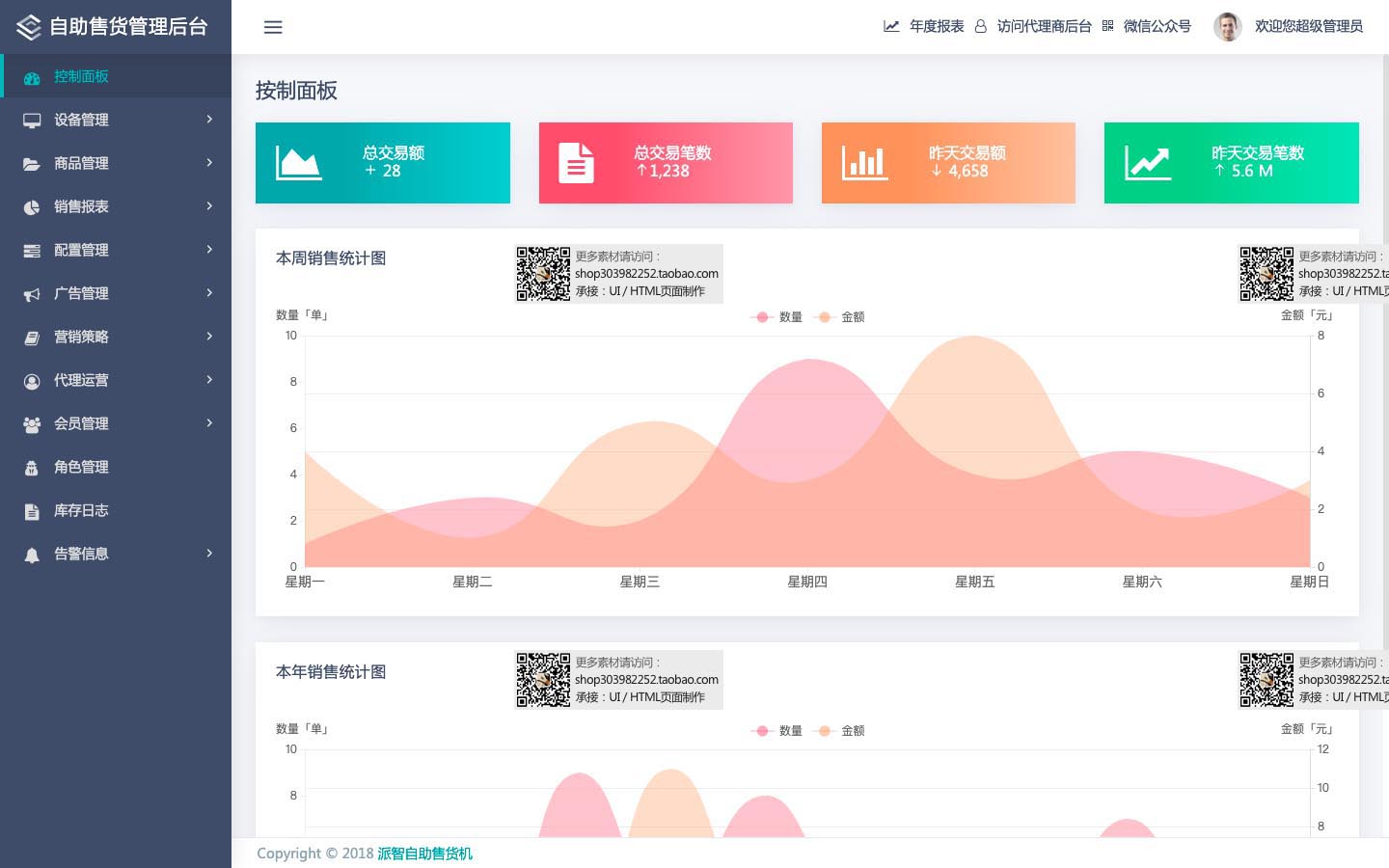Image resolution: width=1389 pixels, height=868 pixels.
Task: Click the 派智自助售货机 footer link
Action: point(424,854)
